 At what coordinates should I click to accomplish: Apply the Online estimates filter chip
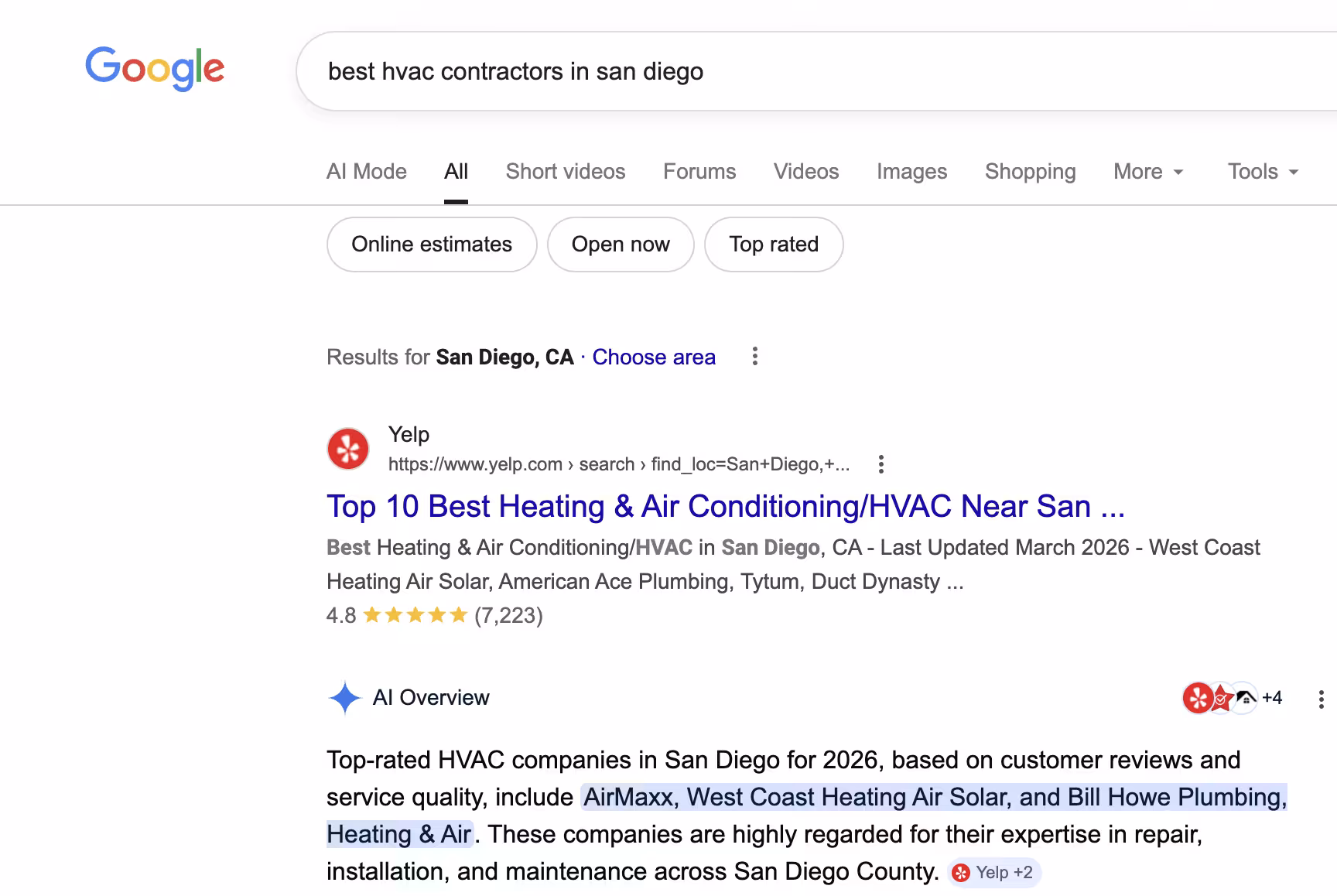pos(432,245)
